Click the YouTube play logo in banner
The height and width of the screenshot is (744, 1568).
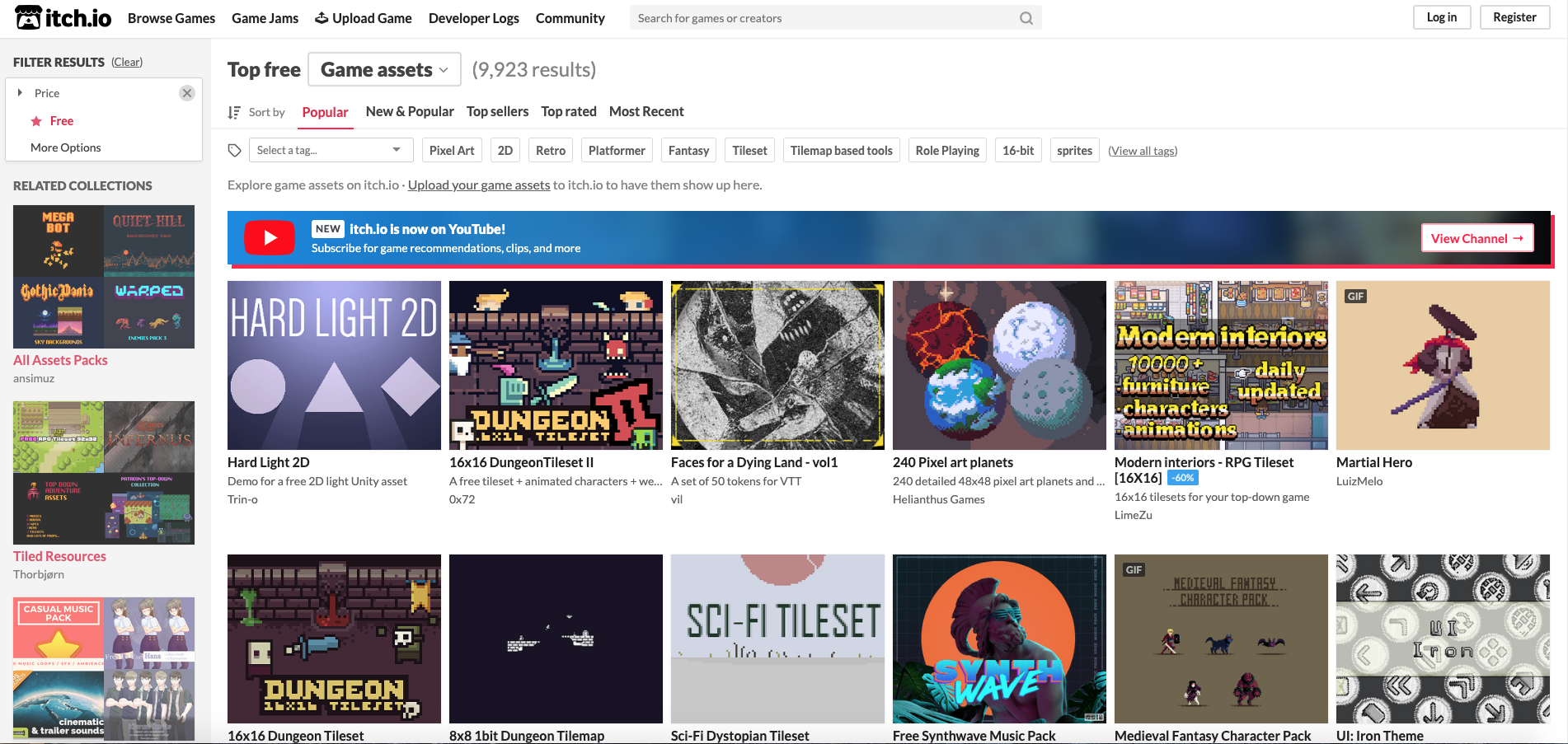(x=270, y=238)
